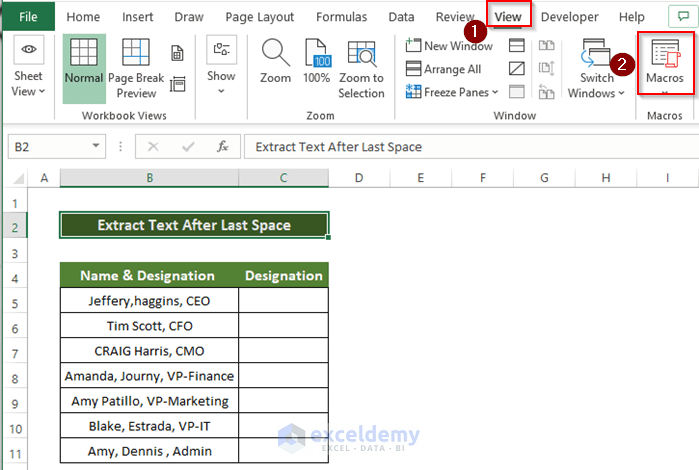
Task: Click the Enter checkmark in formula bar
Action: [188, 146]
